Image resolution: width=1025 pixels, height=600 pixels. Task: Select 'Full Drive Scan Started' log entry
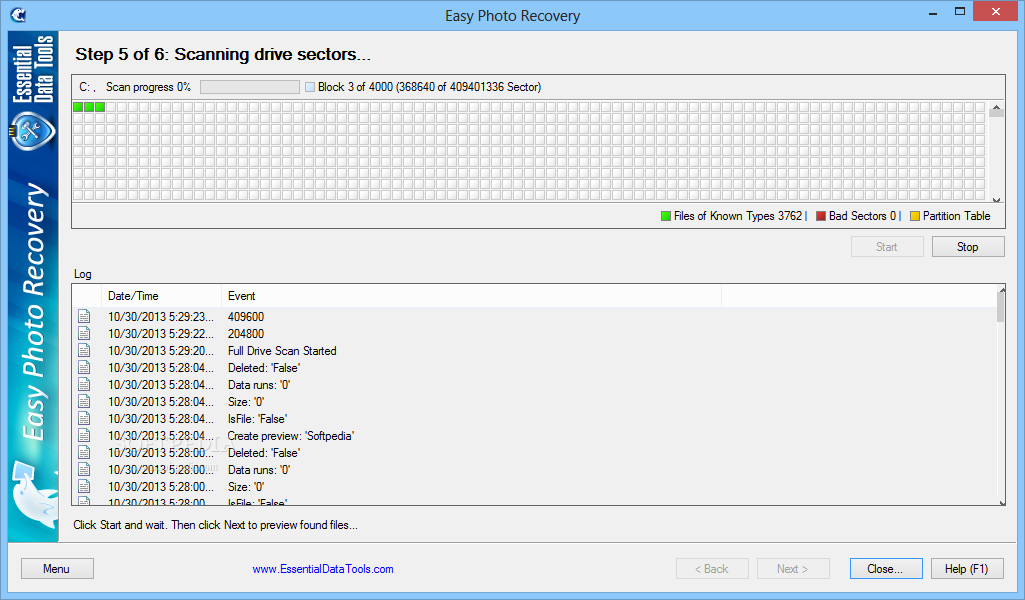282,351
